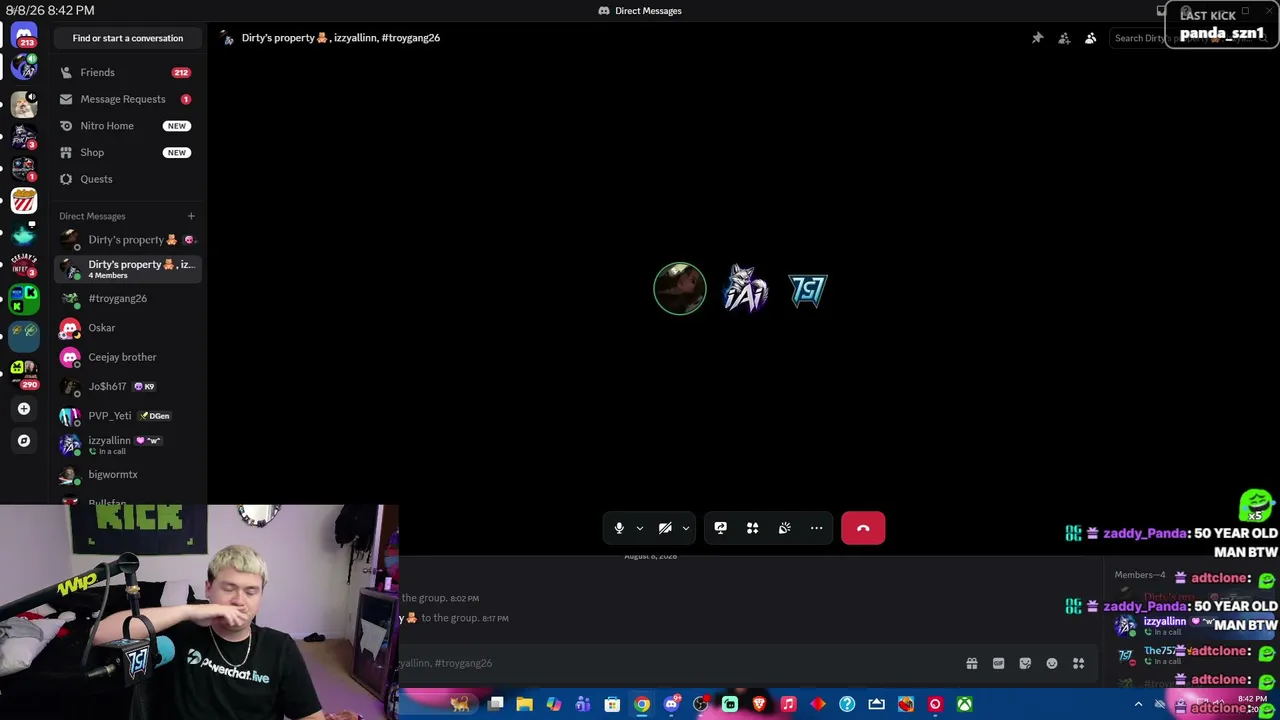Select Dirty's property group with 4 Members
The width and height of the screenshot is (1280, 720).
coord(128,269)
